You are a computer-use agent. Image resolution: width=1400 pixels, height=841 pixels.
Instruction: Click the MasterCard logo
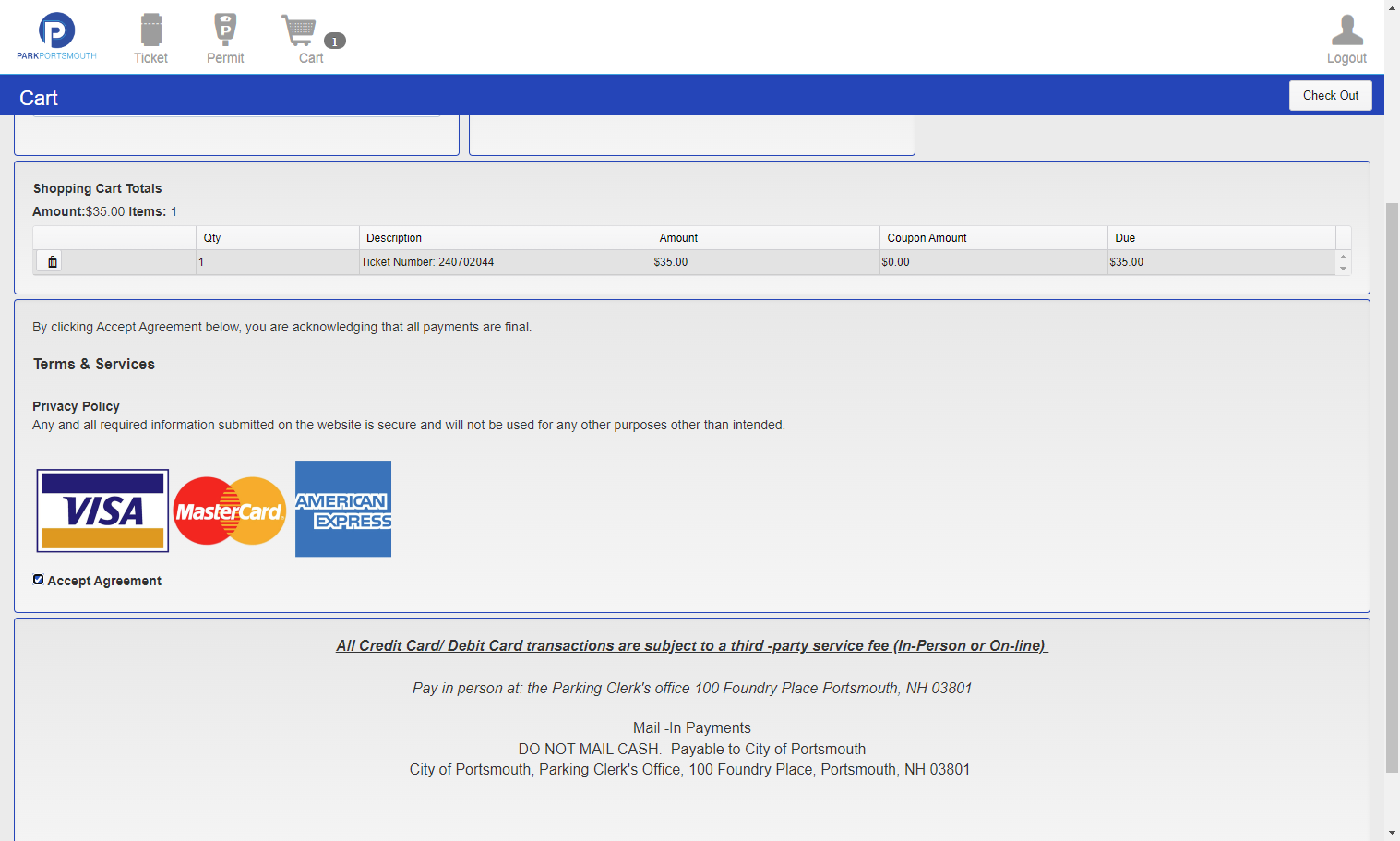click(229, 511)
